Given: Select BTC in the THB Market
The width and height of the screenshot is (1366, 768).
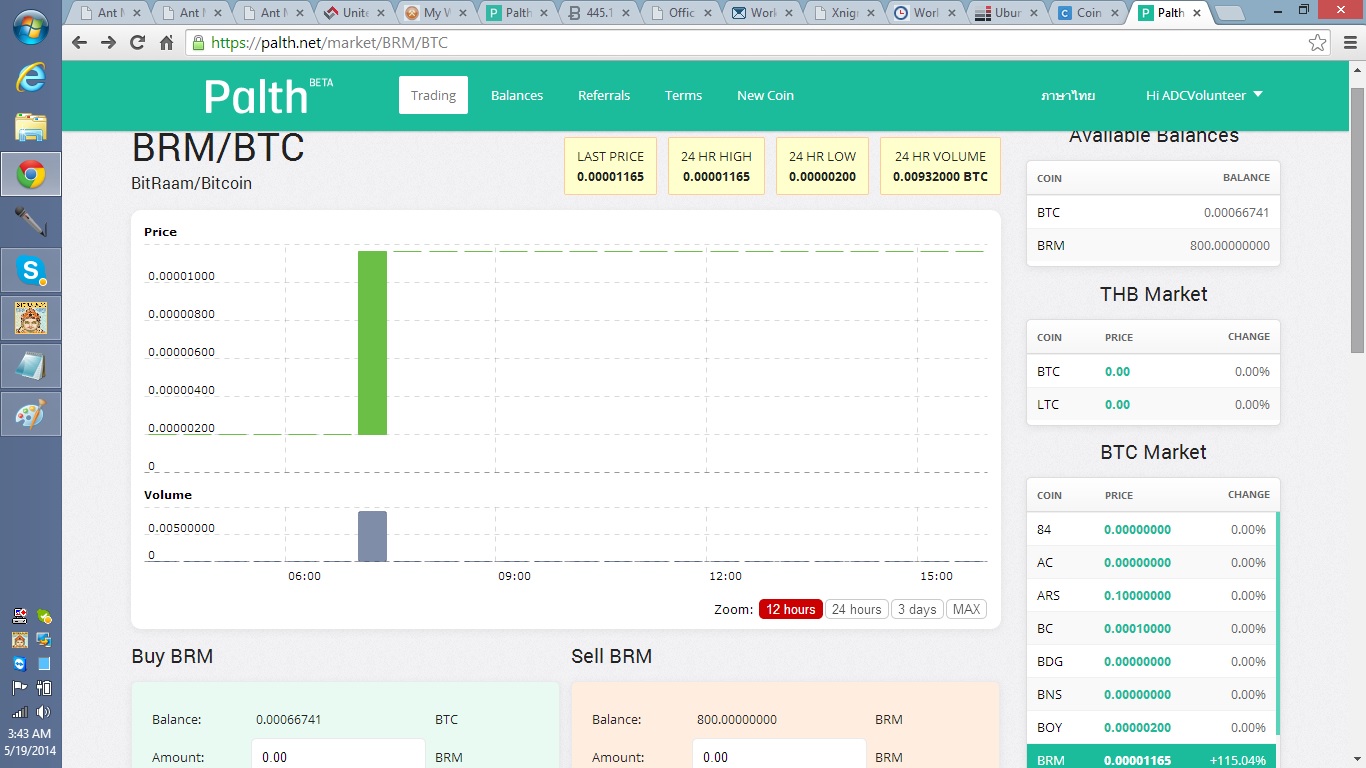Looking at the screenshot, I should coord(1153,371).
